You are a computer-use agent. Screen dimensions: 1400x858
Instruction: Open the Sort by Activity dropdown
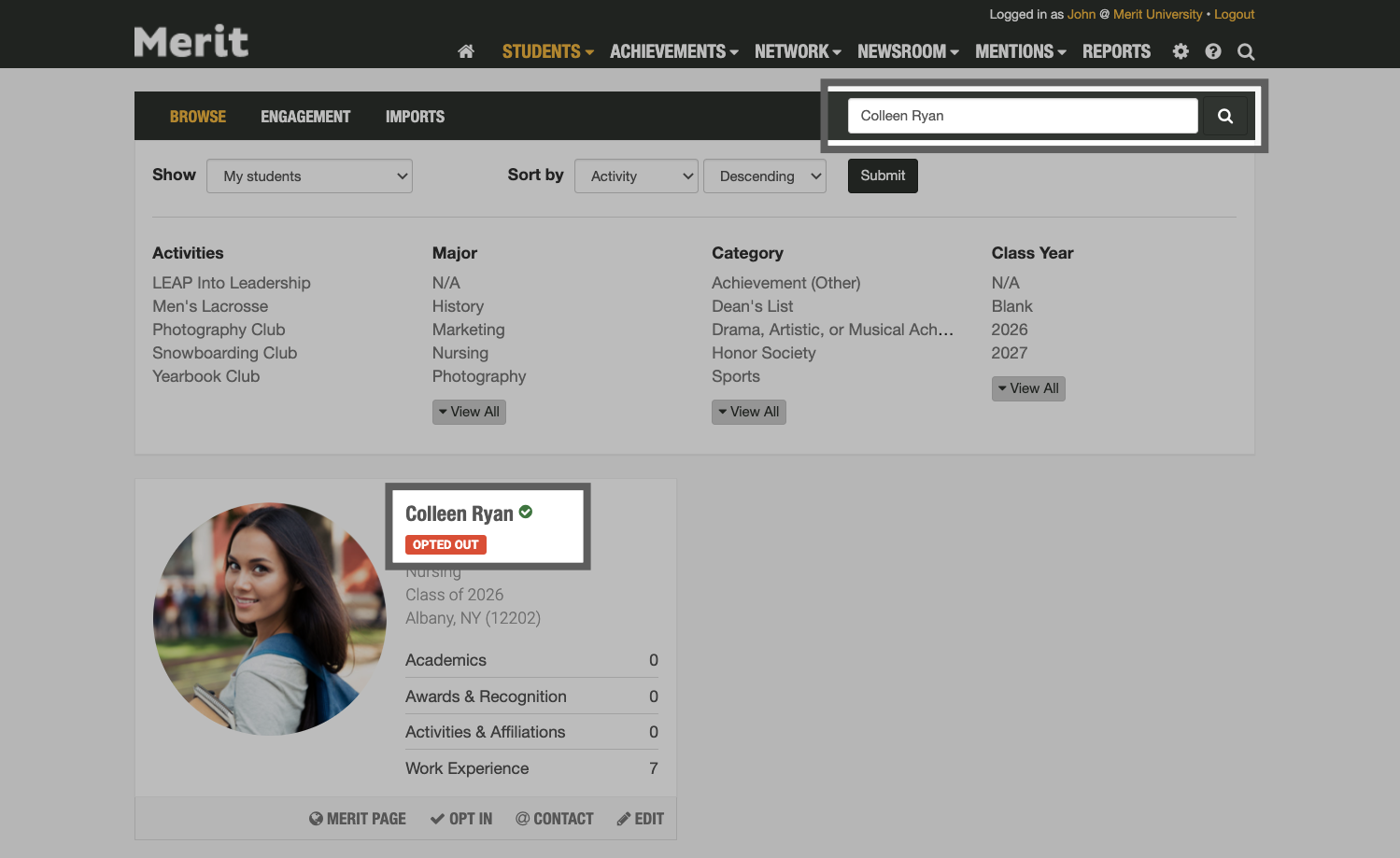(x=636, y=176)
